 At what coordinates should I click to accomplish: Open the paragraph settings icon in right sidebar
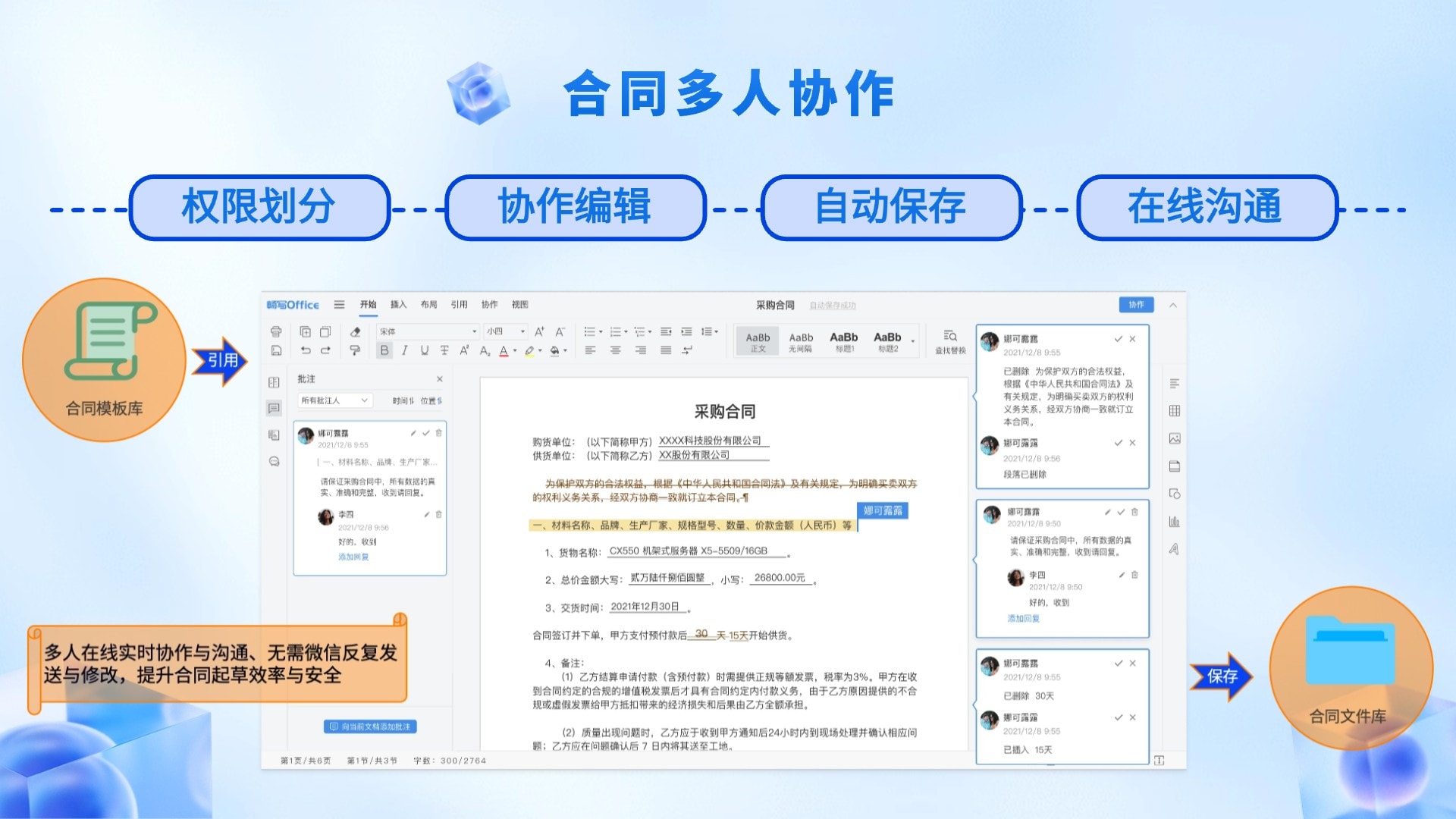click(1175, 383)
